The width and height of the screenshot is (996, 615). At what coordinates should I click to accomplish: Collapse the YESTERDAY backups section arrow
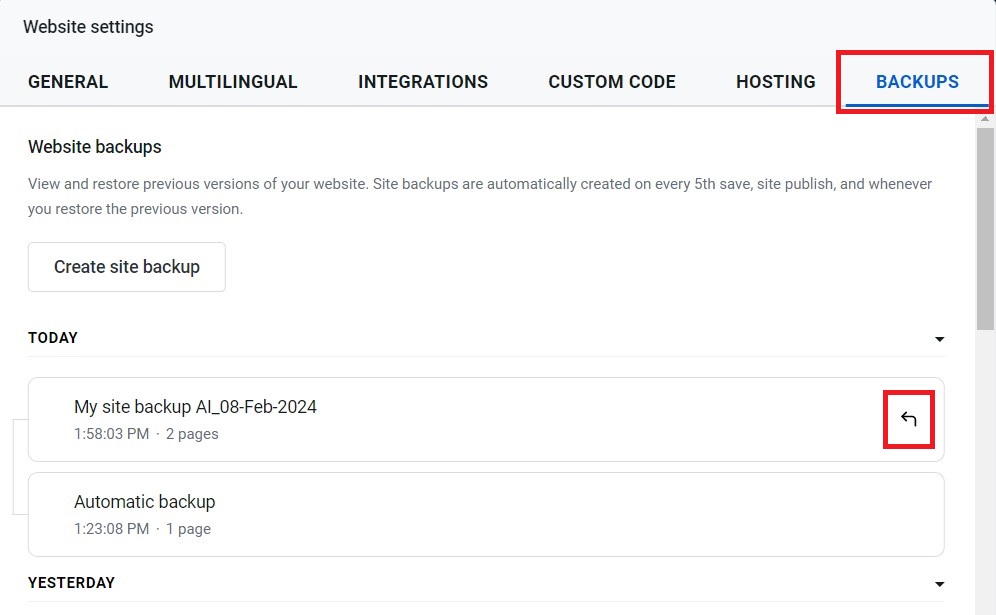click(939, 584)
